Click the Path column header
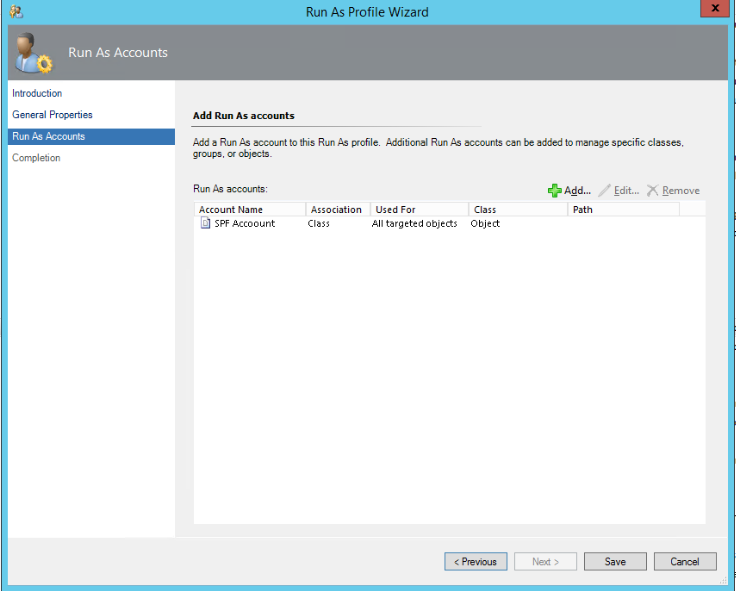The width and height of the screenshot is (736, 591). coord(623,209)
